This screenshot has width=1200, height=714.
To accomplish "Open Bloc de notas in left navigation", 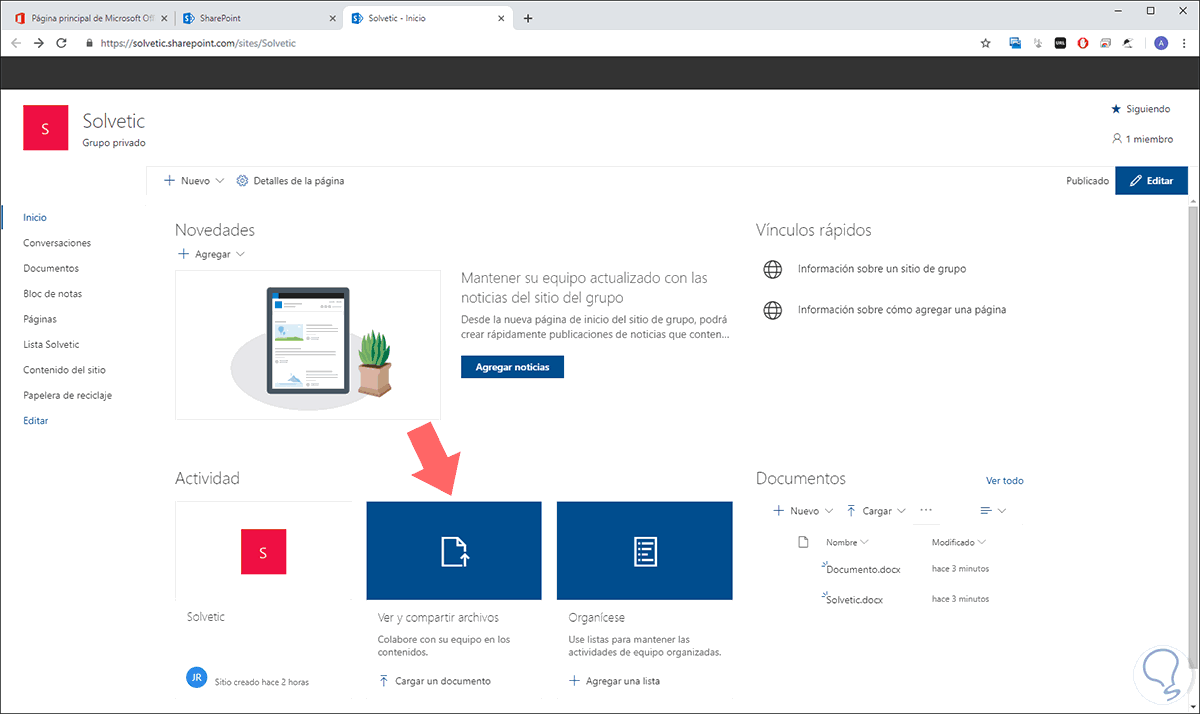I will click(53, 294).
